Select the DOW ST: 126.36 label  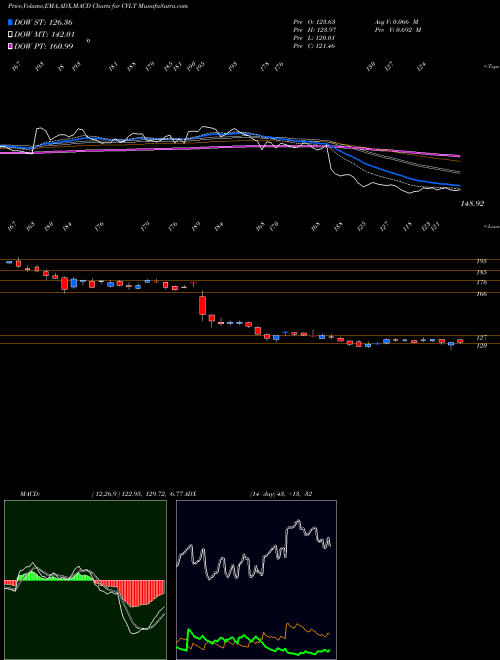pyautogui.click(x=43, y=23)
